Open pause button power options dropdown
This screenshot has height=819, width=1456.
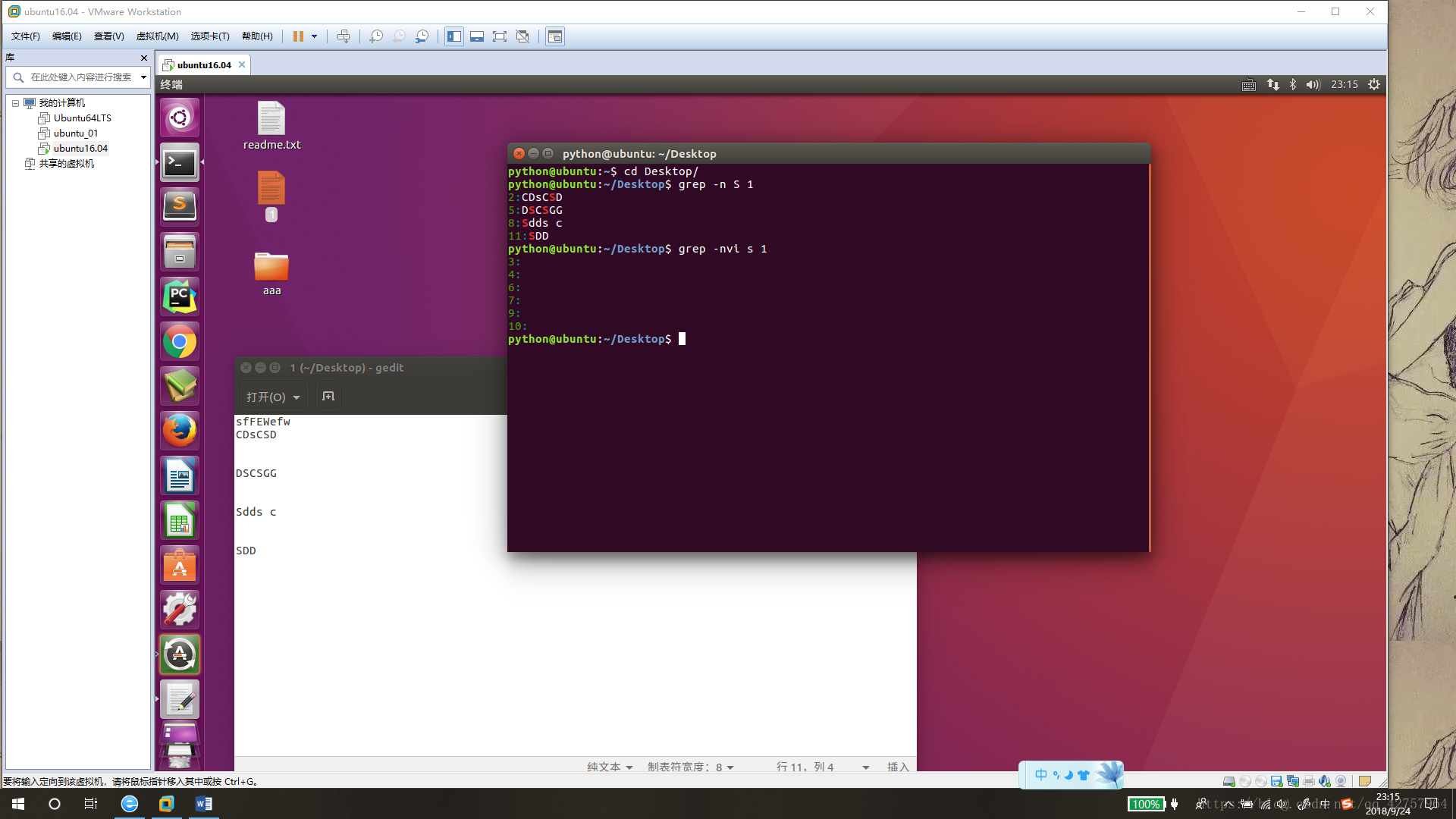[x=315, y=36]
